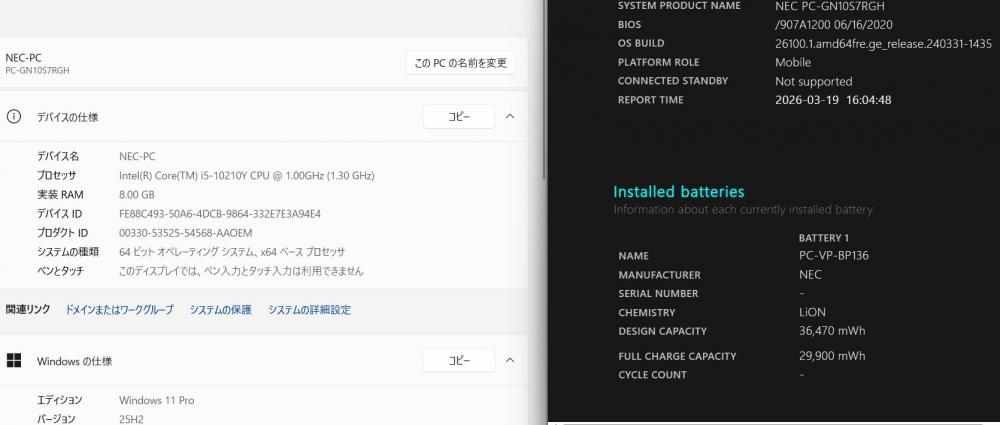Select the BIOS value /907A1200 06/16/2020
Screen dimensions: 1000x425
click(834, 25)
